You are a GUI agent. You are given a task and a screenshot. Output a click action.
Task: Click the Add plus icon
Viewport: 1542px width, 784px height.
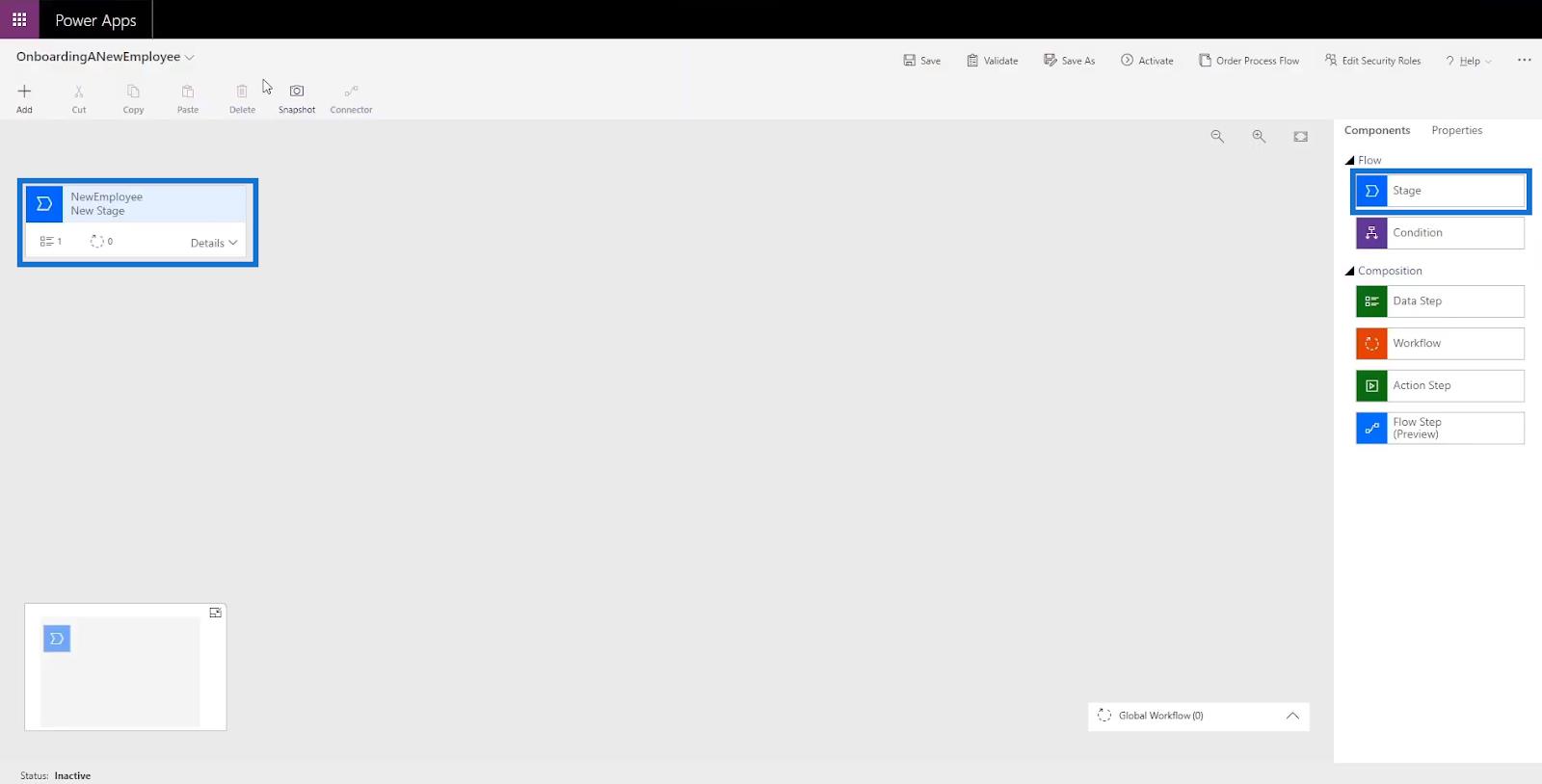[24, 91]
